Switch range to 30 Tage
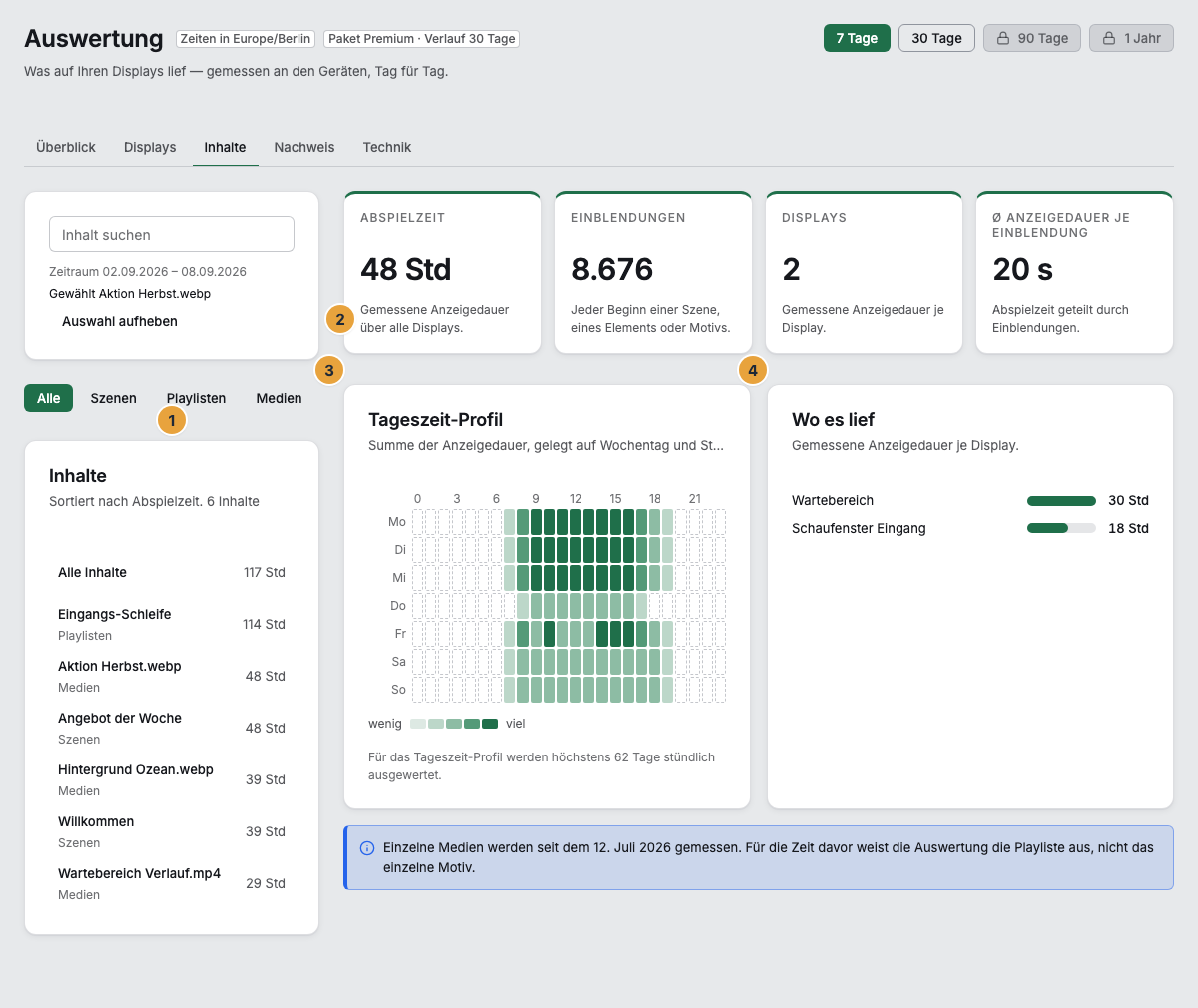The image size is (1198, 1008). pyautogui.click(x=936, y=38)
